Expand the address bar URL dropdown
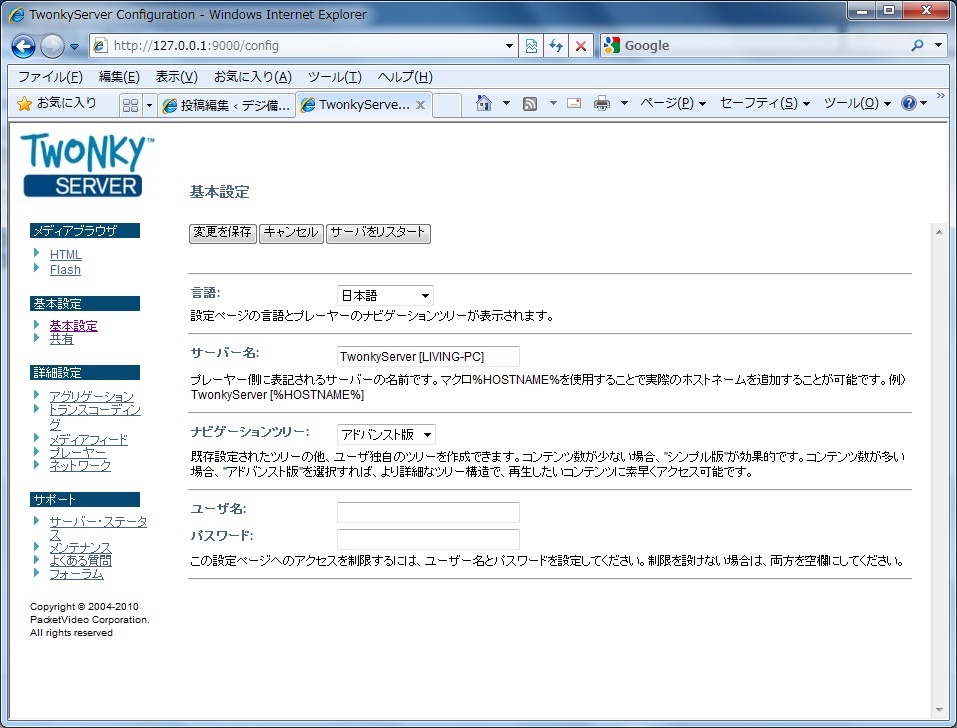This screenshot has width=957, height=728. coord(510,46)
